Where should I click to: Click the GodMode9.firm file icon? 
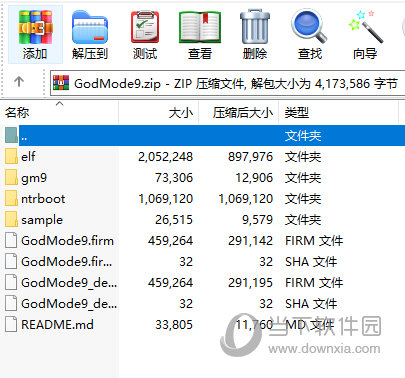tap(11, 240)
